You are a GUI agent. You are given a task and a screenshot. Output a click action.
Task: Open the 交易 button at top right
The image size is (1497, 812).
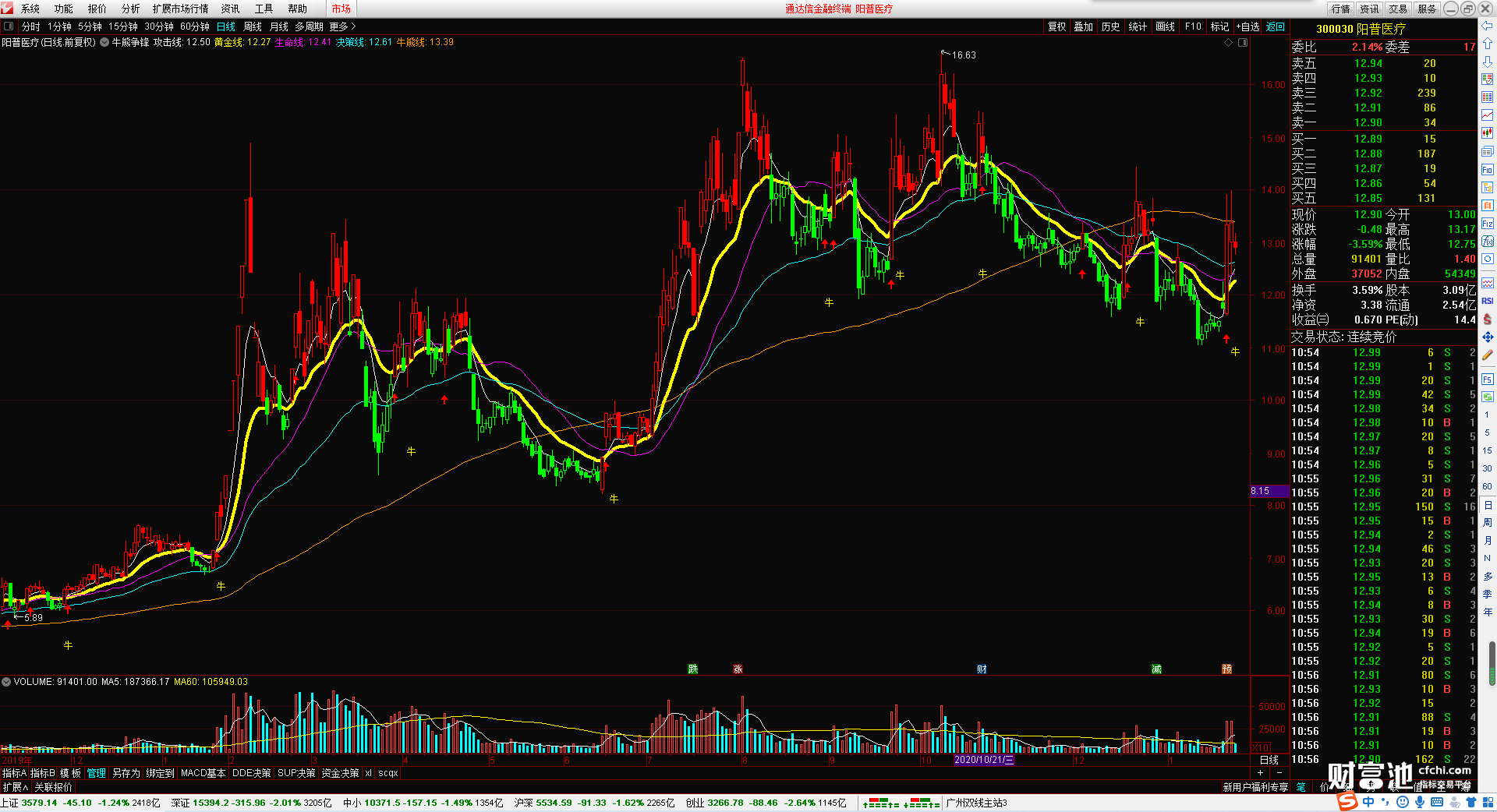point(1398,9)
